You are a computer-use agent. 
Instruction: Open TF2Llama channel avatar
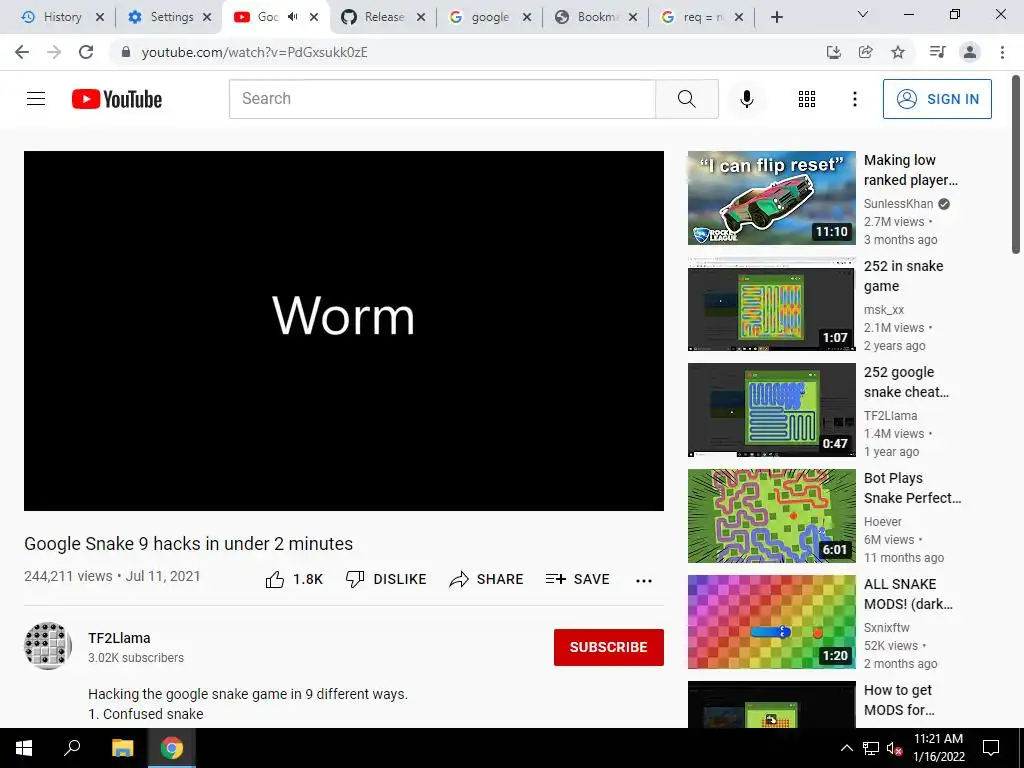tap(48, 646)
